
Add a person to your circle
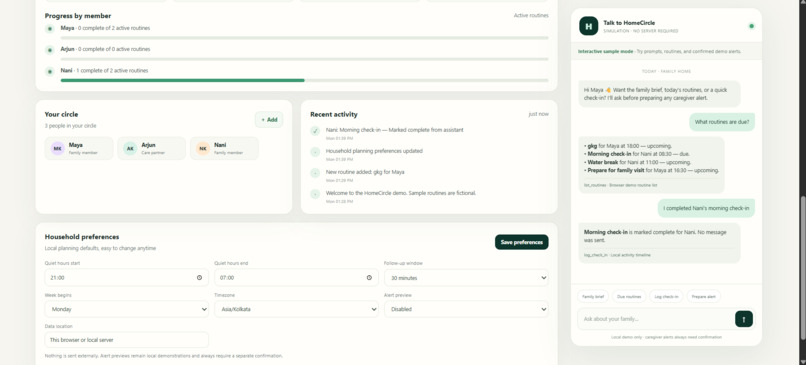click(269, 120)
